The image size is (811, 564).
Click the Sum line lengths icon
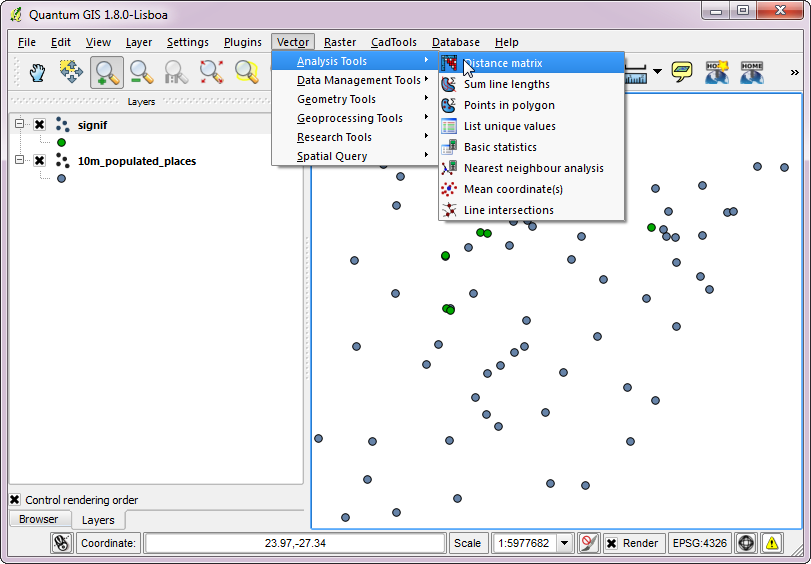pos(449,84)
